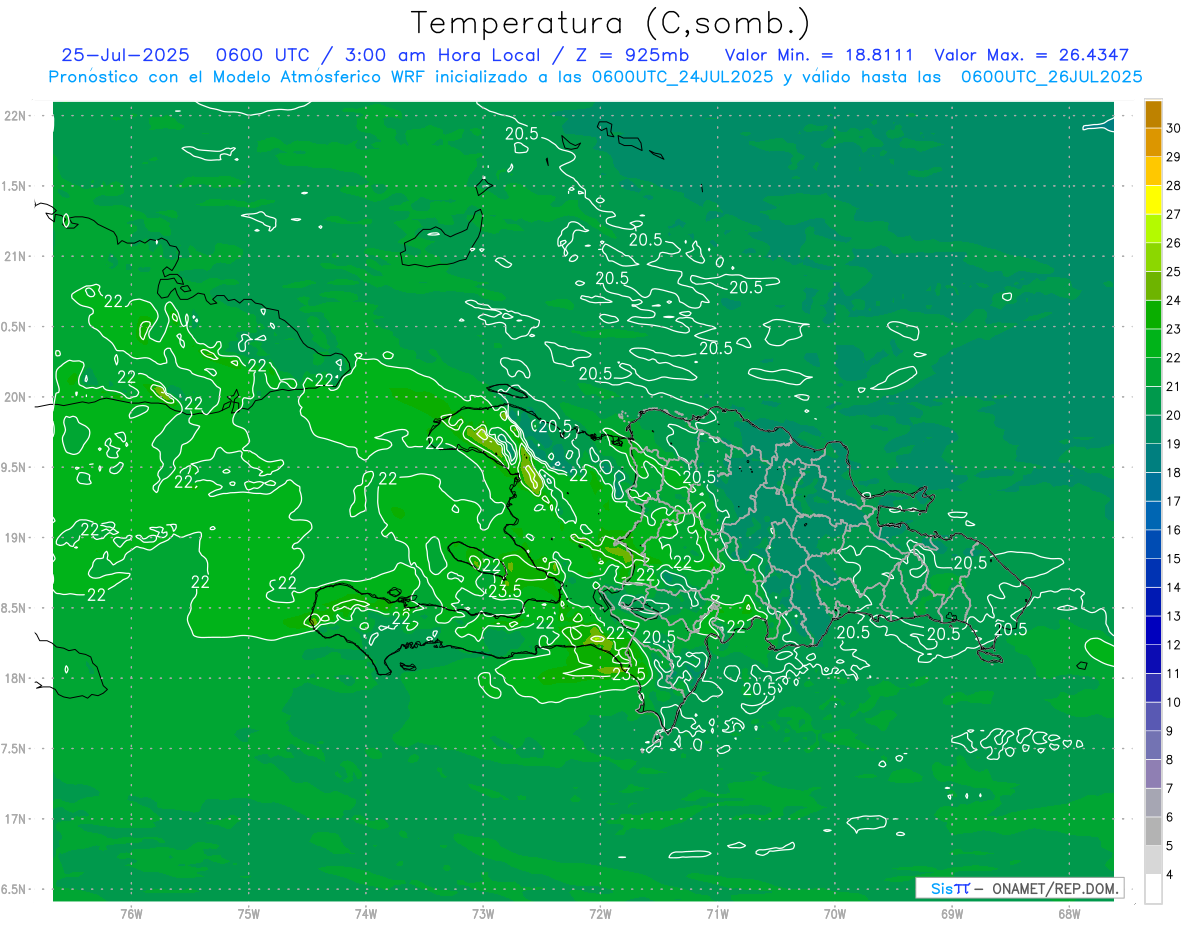Click the colorbar value label '4'

[1172, 875]
